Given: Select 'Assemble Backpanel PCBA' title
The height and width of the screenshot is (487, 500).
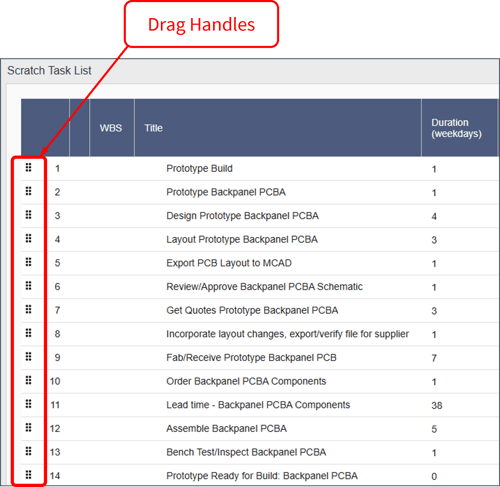Looking at the screenshot, I should point(226,429).
